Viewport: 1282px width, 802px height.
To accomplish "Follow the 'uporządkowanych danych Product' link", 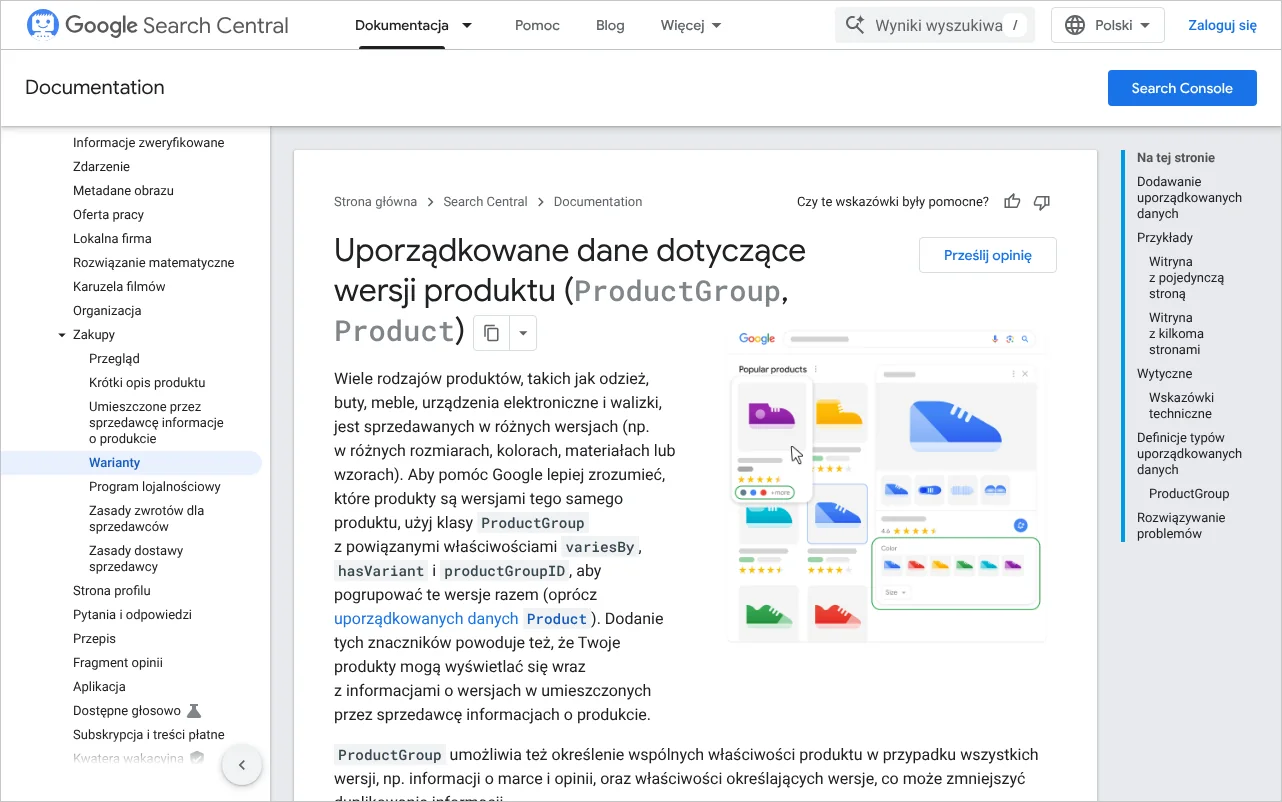I will tap(462, 619).
